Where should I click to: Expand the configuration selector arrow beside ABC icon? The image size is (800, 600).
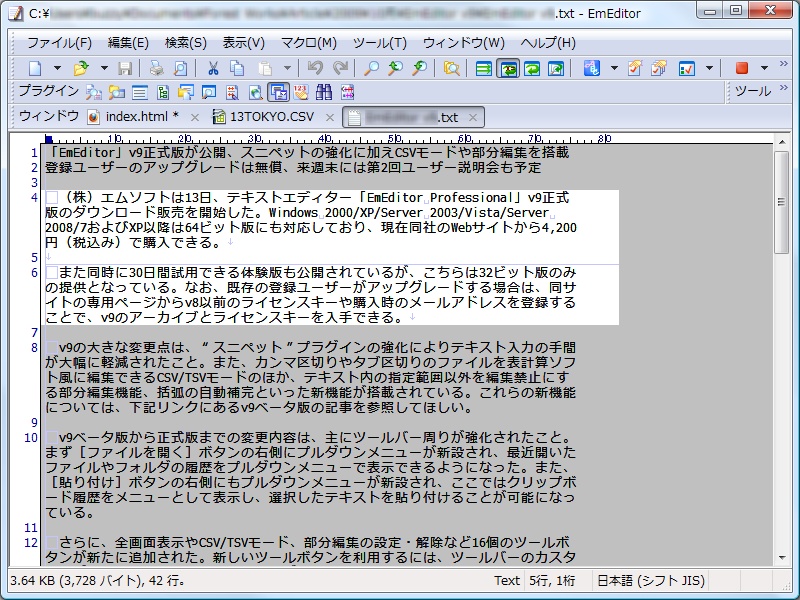pos(614,68)
